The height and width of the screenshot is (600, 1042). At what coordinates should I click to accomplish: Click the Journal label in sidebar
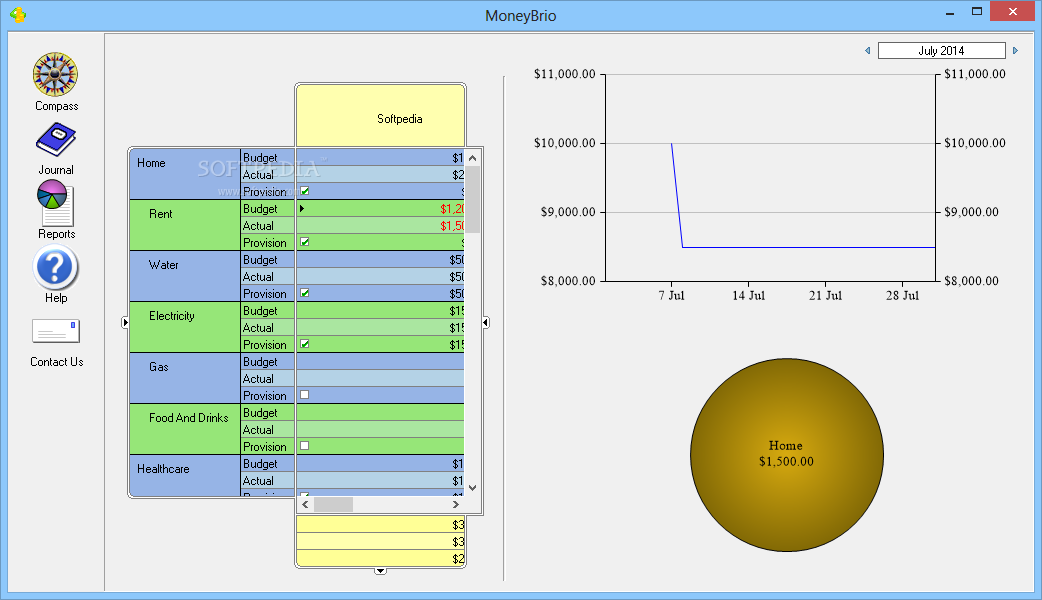[56, 169]
